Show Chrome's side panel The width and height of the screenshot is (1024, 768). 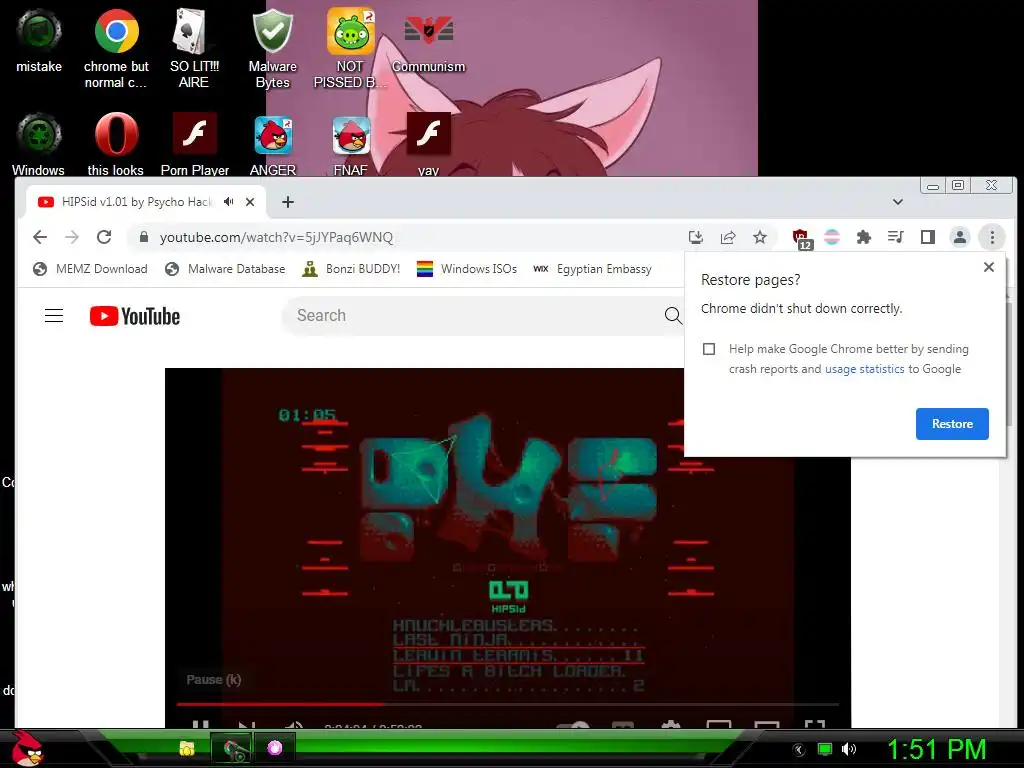point(927,237)
